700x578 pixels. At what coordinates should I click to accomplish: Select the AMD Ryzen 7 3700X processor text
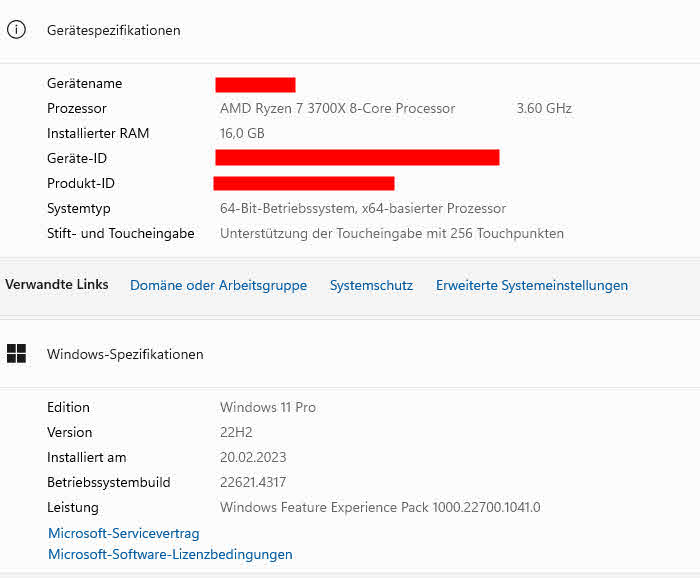tap(338, 108)
